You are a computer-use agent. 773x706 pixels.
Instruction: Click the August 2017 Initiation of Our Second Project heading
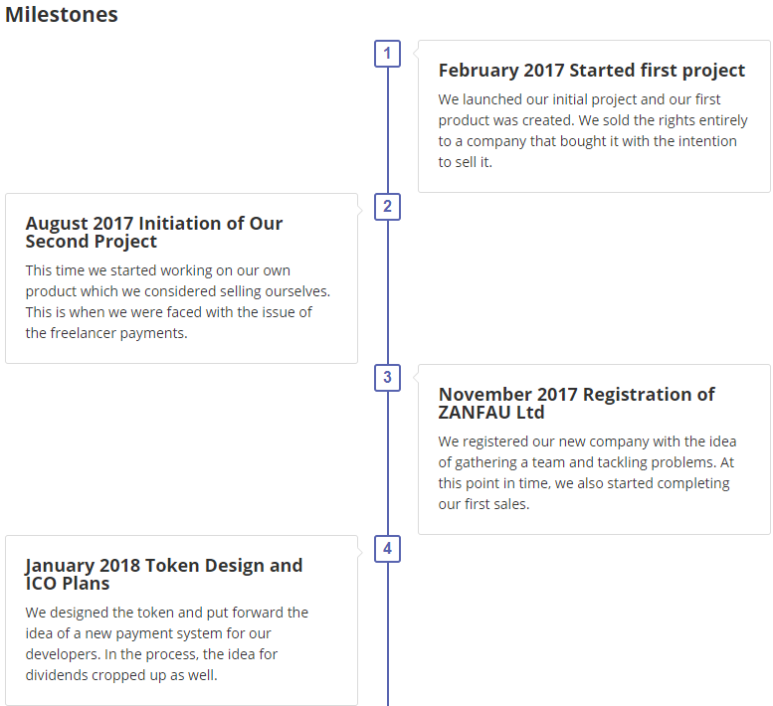coord(154,232)
